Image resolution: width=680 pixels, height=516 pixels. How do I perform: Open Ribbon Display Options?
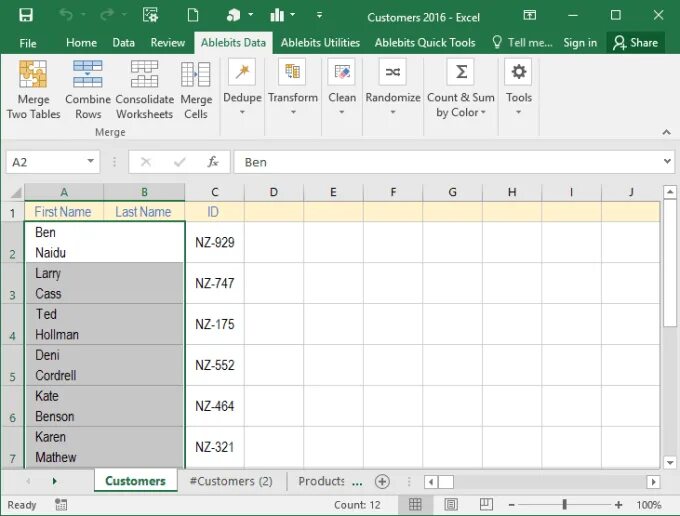[x=529, y=15]
